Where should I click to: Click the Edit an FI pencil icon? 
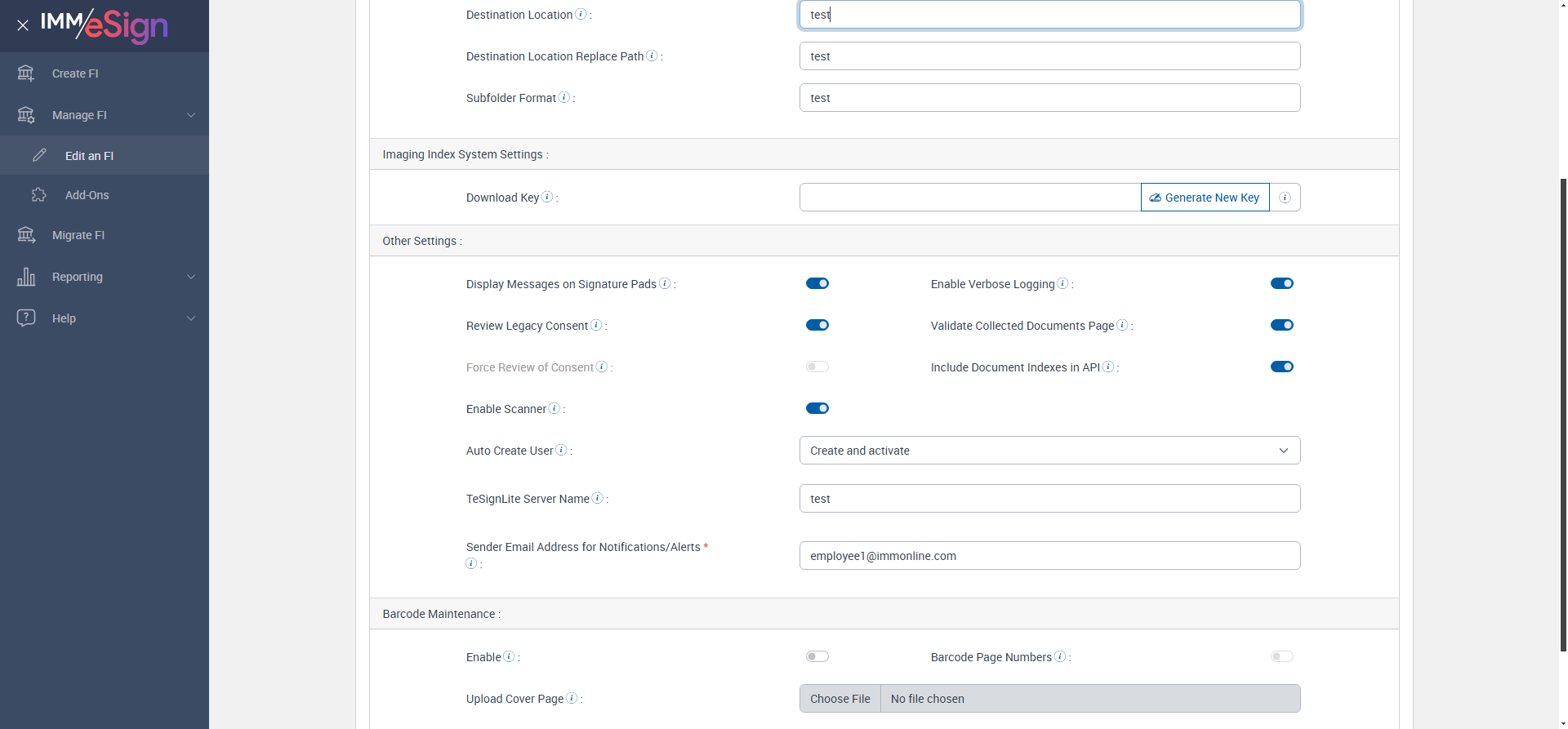pyautogui.click(x=39, y=155)
